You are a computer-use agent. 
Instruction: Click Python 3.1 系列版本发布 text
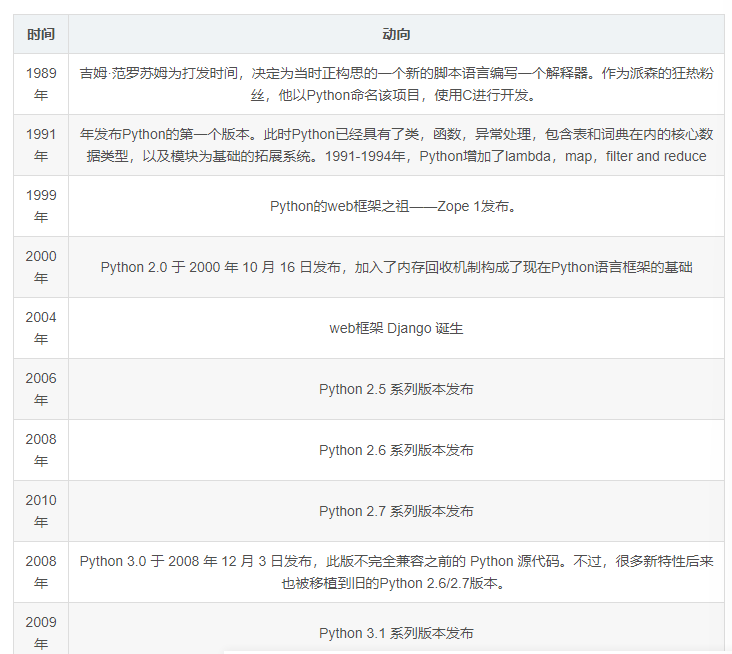396,633
